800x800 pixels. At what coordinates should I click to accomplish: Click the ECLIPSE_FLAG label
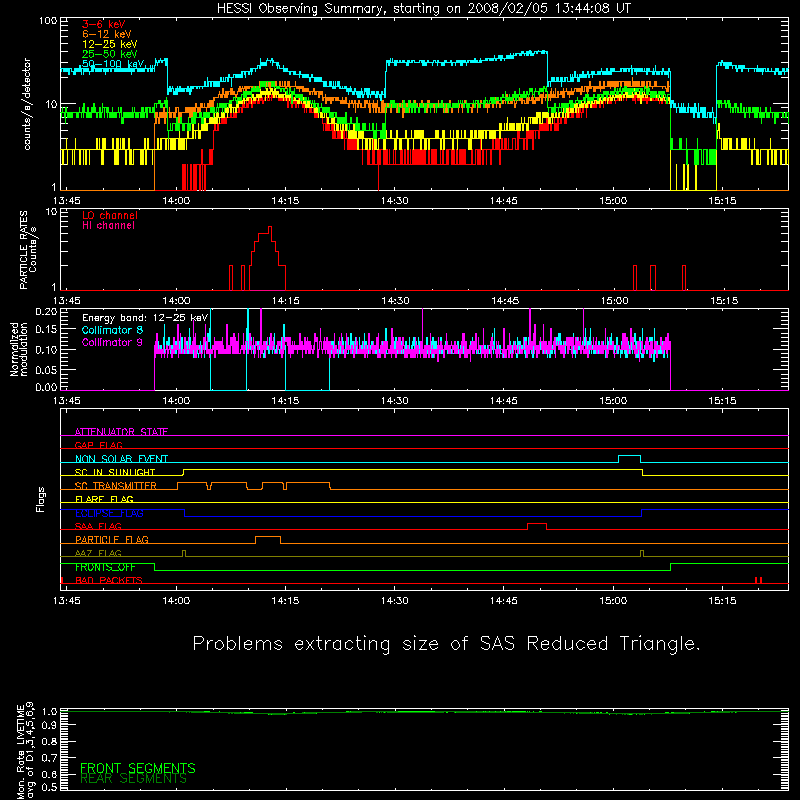[x=109, y=513]
